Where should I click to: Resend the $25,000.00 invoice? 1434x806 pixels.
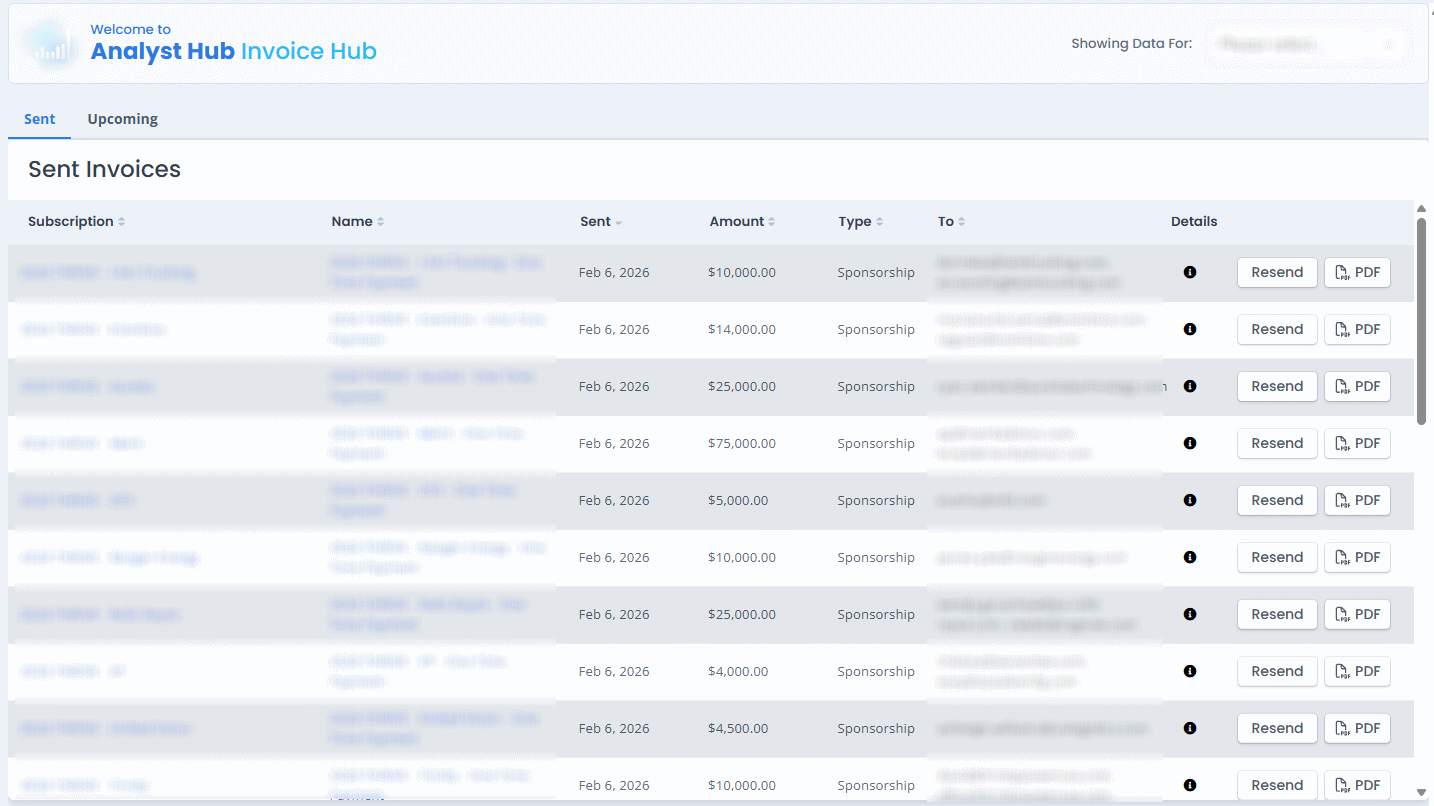pos(1277,386)
